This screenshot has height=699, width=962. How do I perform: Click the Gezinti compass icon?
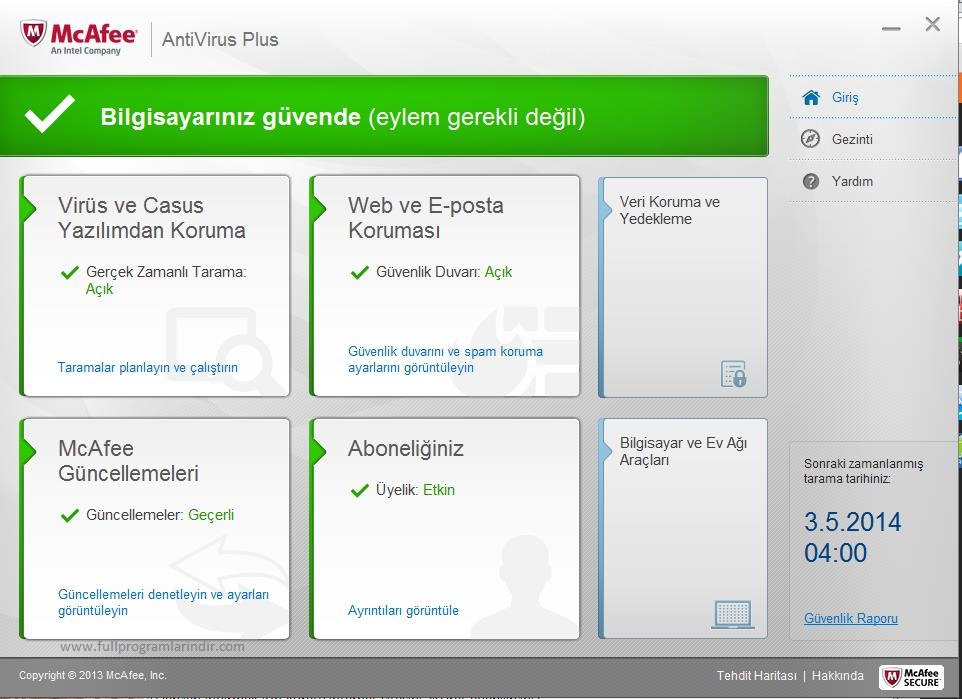(810, 139)
